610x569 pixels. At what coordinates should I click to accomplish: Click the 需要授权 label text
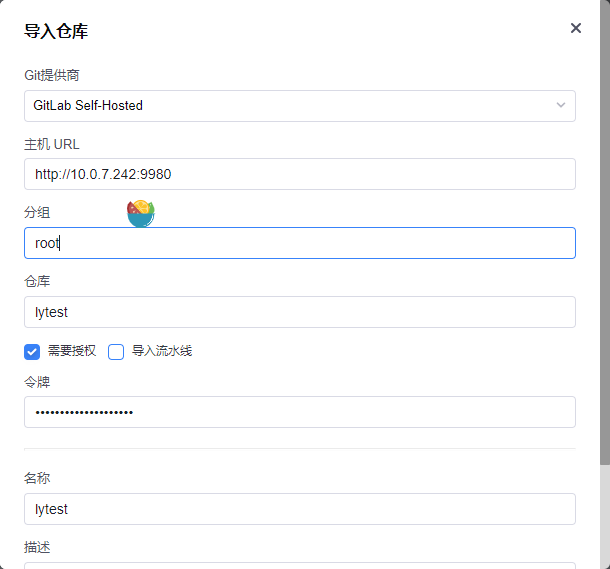pyautogui.click(x=72, y=351)
